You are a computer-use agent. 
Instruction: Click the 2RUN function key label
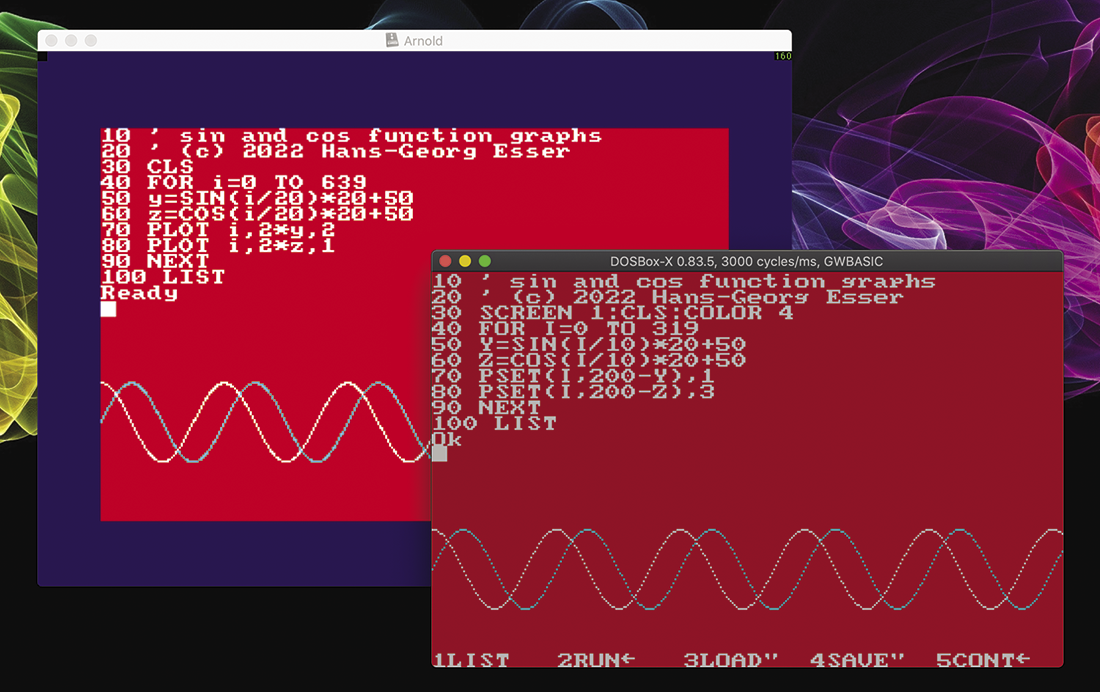point(596,660)
